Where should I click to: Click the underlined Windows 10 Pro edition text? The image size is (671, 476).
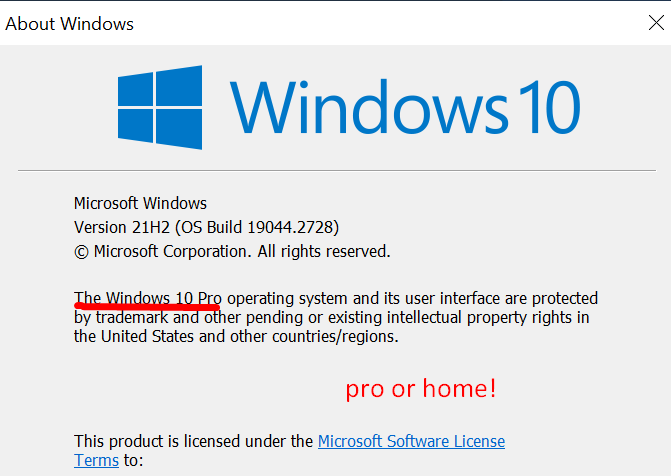[163, 298]
